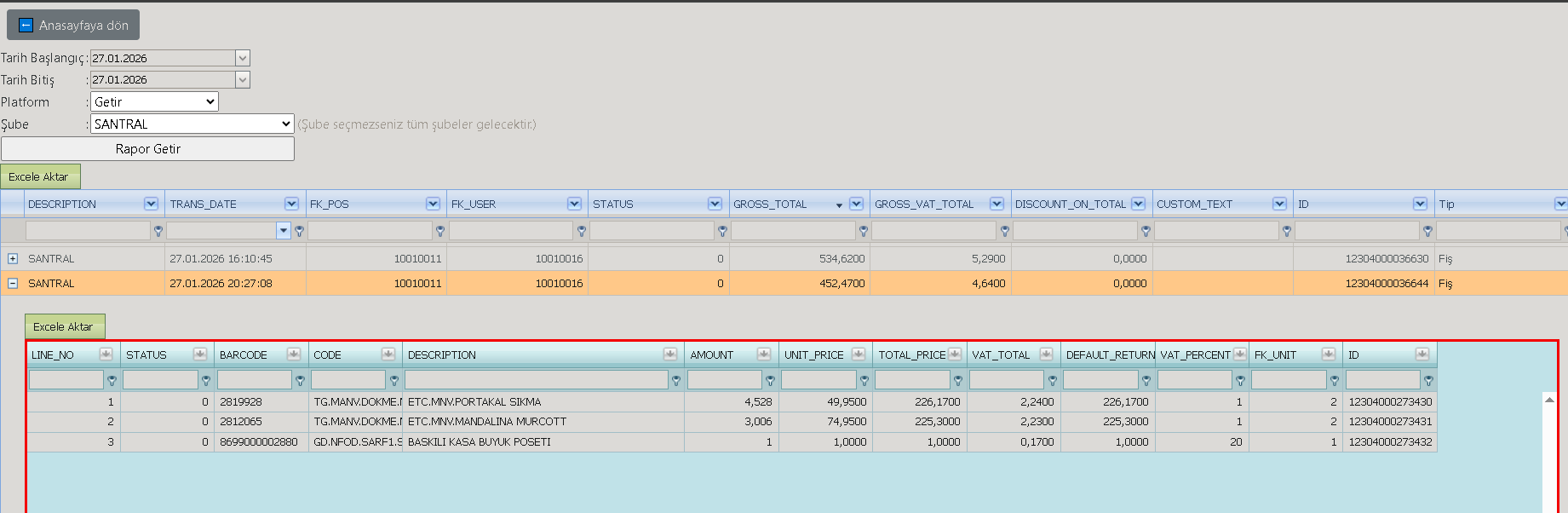This screenshot has width=1568, height=513.
Task: Click the filter icon under DESCRIPTION column
Action: point(158,231)
